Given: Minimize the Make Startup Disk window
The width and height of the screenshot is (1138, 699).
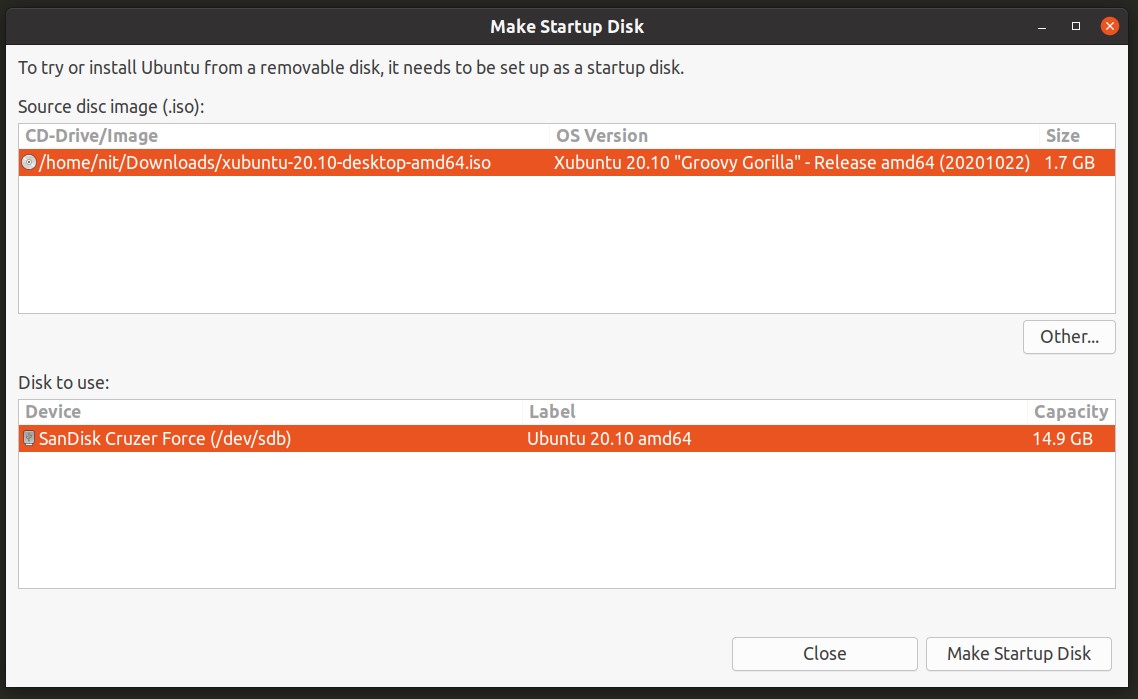Looking at the screenshot, I should [x=1042, y=26].
